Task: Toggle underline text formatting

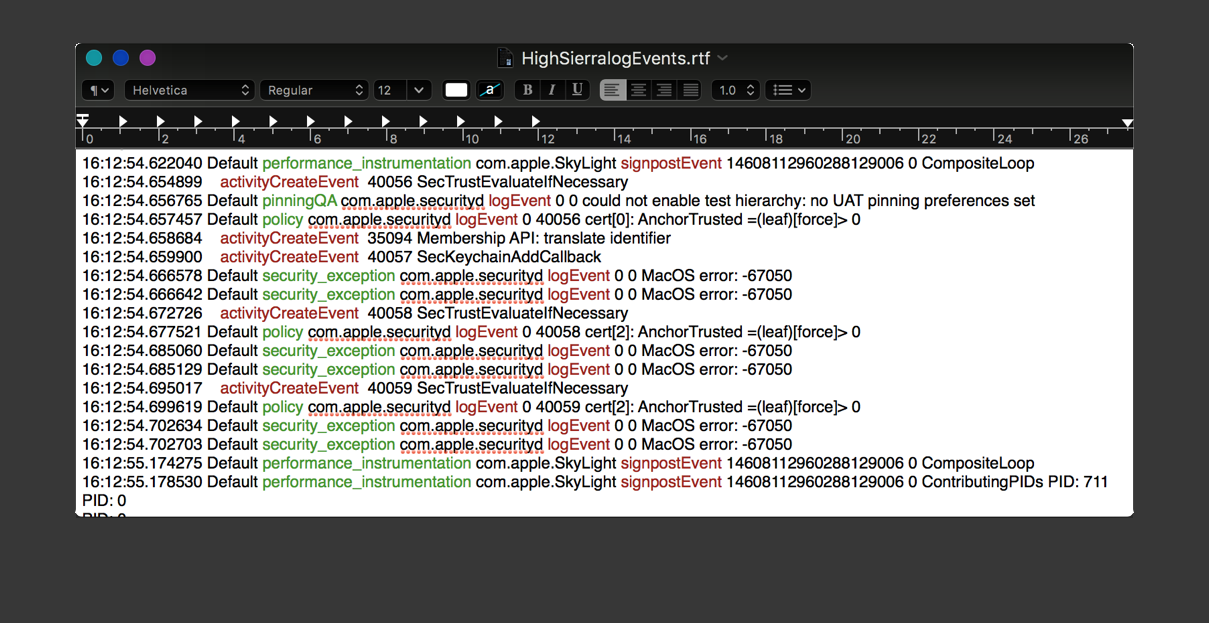Action: click(x=577, y=90)
